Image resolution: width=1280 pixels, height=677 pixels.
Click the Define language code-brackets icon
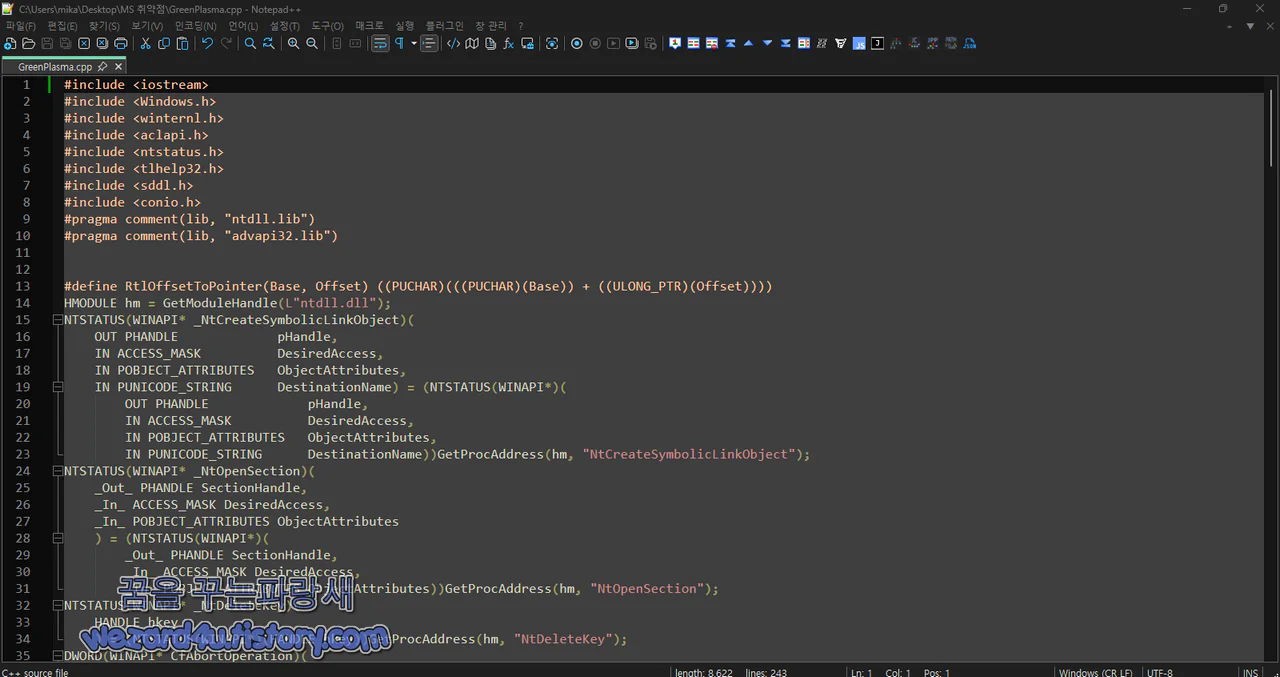[x=453, y=44]
